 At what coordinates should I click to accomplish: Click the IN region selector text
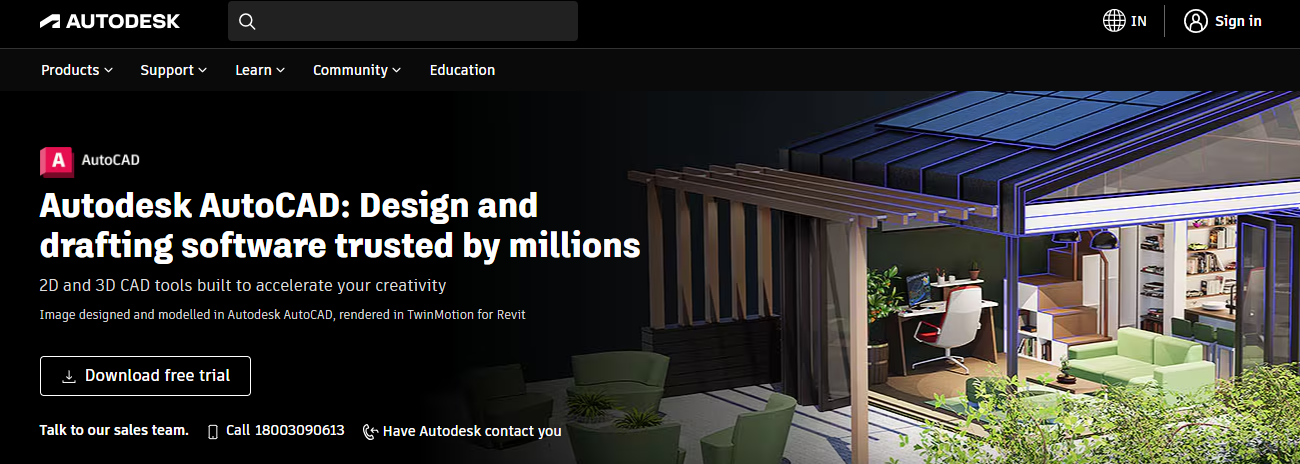click(1139, 21)
